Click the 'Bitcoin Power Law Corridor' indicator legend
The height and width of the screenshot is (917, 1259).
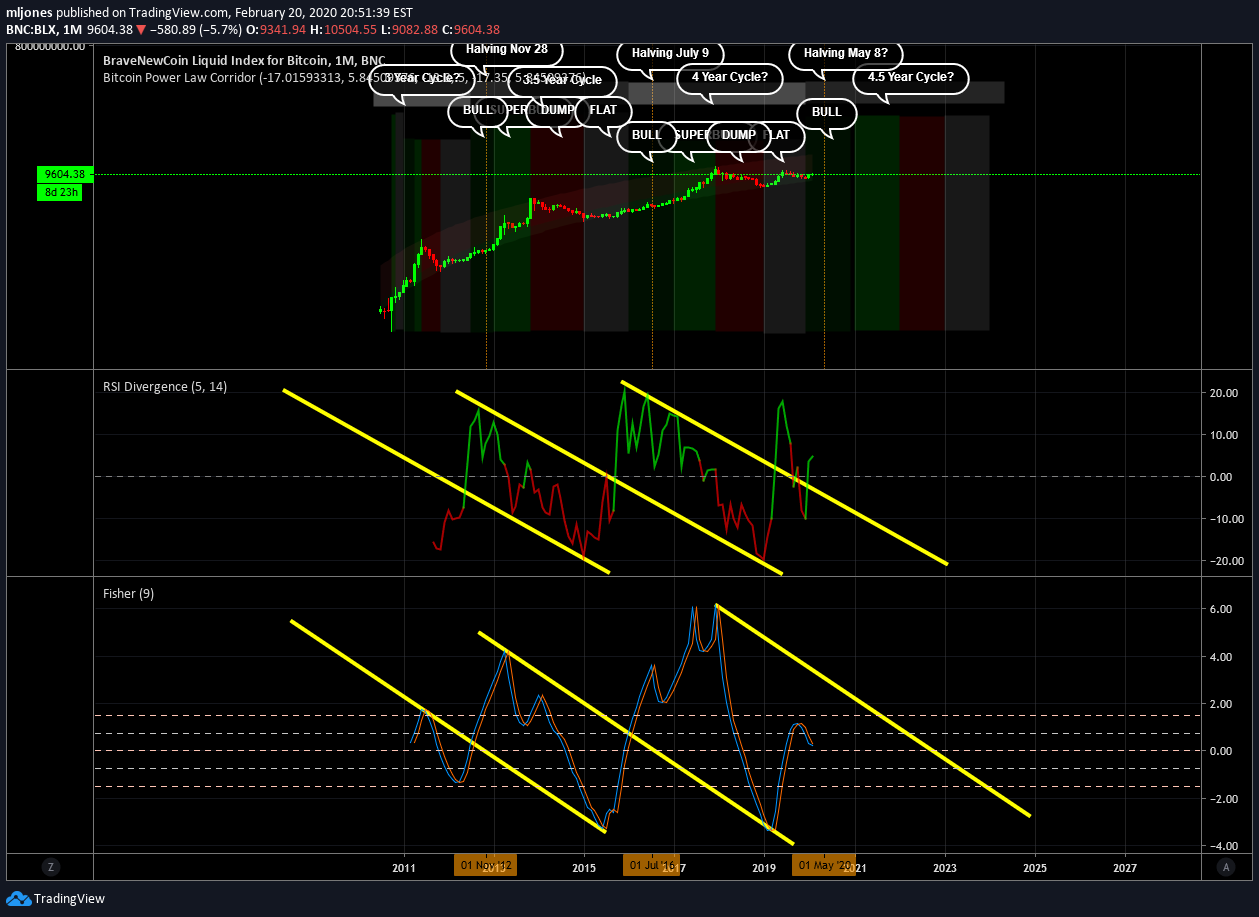click(x=344, y=77)
